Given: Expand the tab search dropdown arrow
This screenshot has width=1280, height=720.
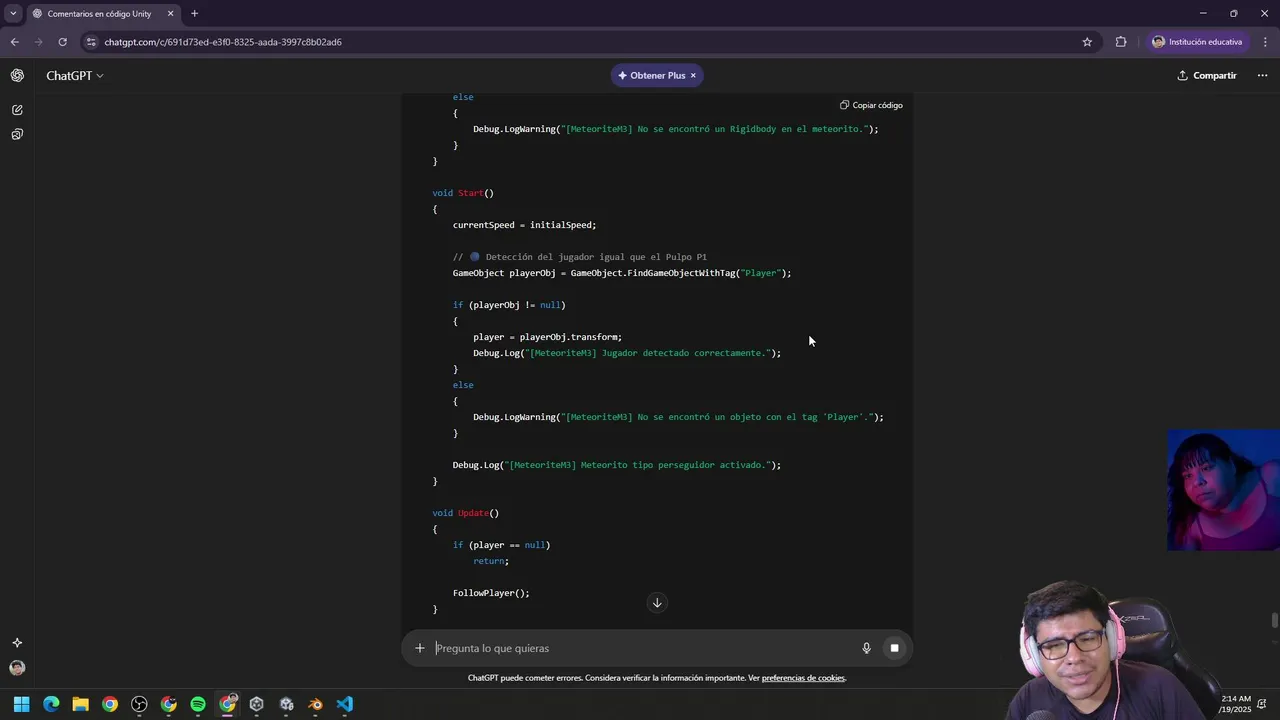Looking at the screenshot, I should pos(13,14).
